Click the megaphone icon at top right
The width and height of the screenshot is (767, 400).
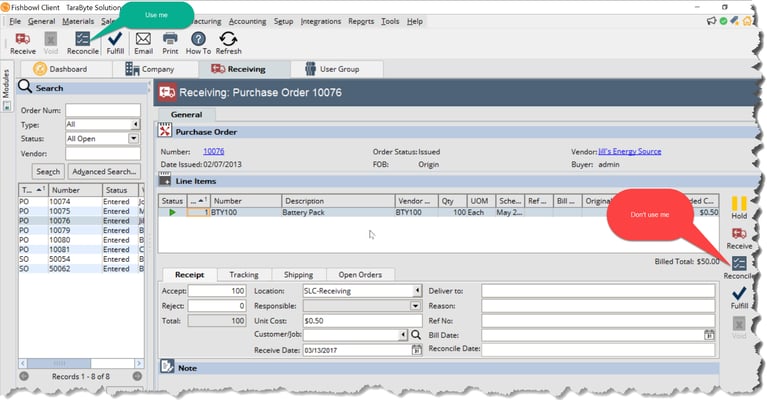coord(712,21)
